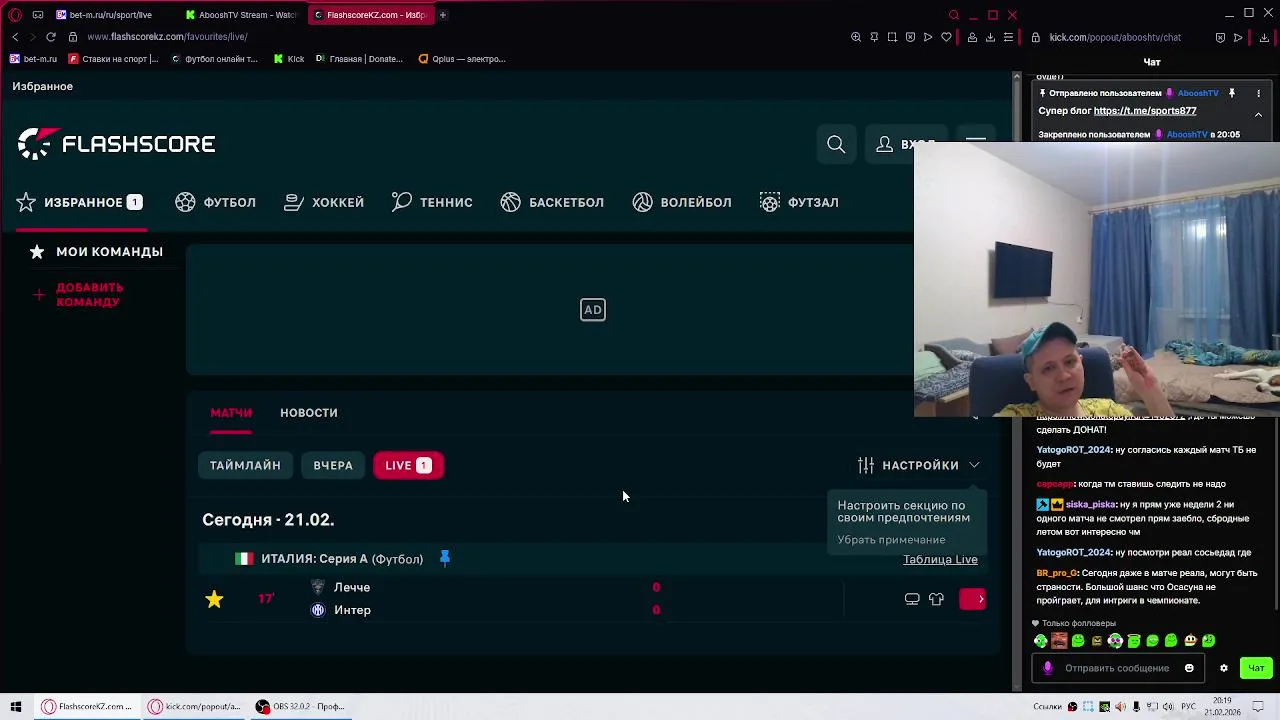
Task: Remove Лечче–Интер match from favourites star
Action: point(214,599)
